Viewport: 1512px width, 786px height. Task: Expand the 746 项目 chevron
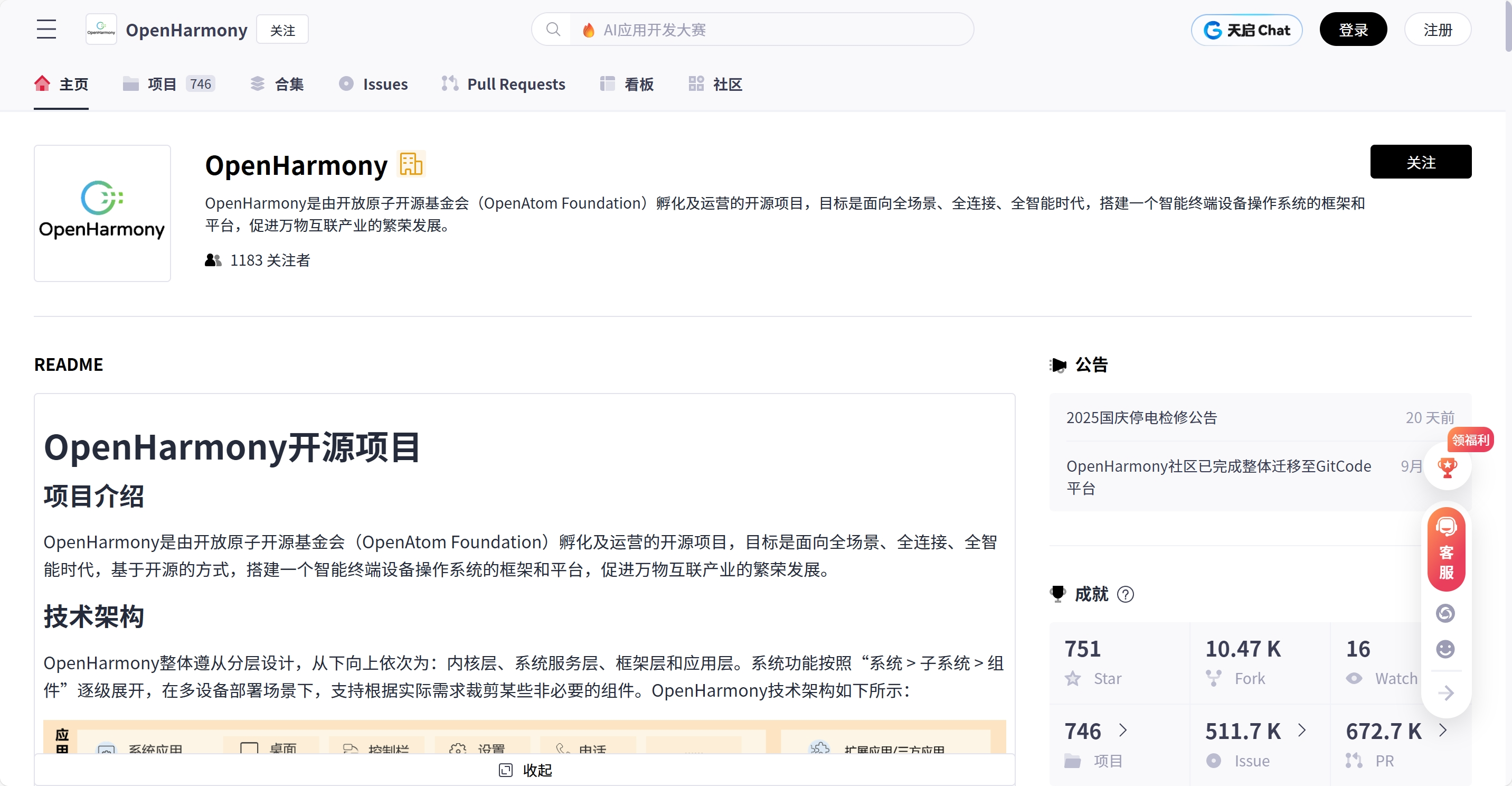(x=1123, y=730)
